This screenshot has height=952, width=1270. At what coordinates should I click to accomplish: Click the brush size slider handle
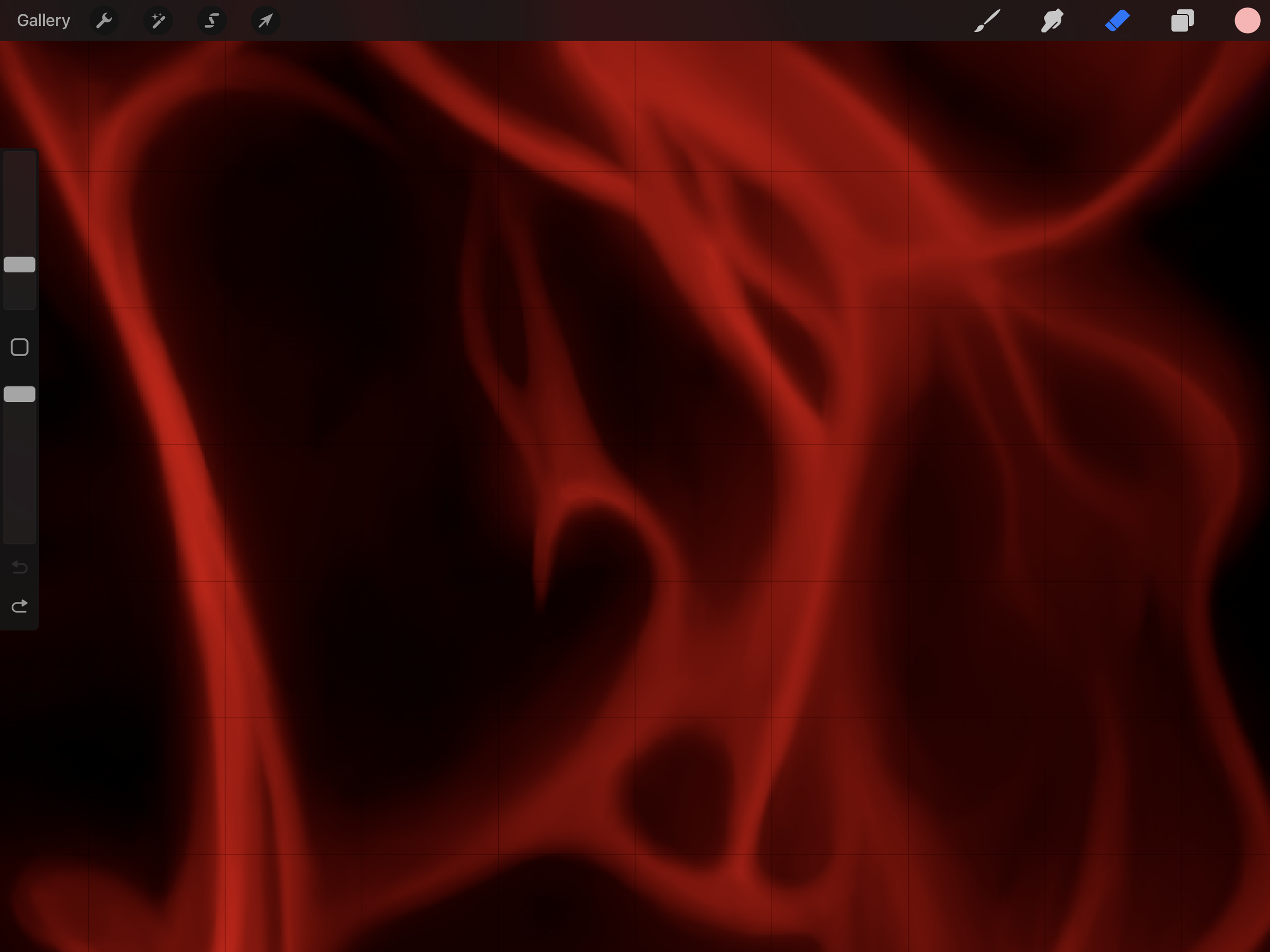point(19,265)
